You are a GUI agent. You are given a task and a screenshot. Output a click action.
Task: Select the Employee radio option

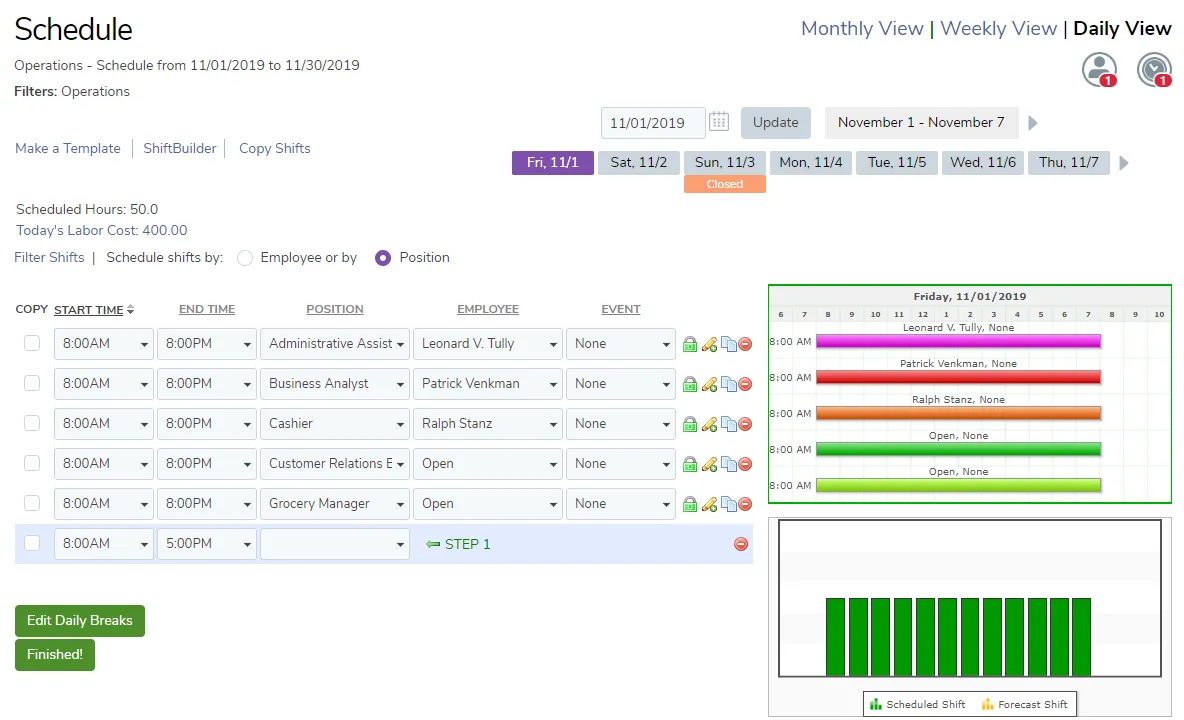tap(245, 258)
